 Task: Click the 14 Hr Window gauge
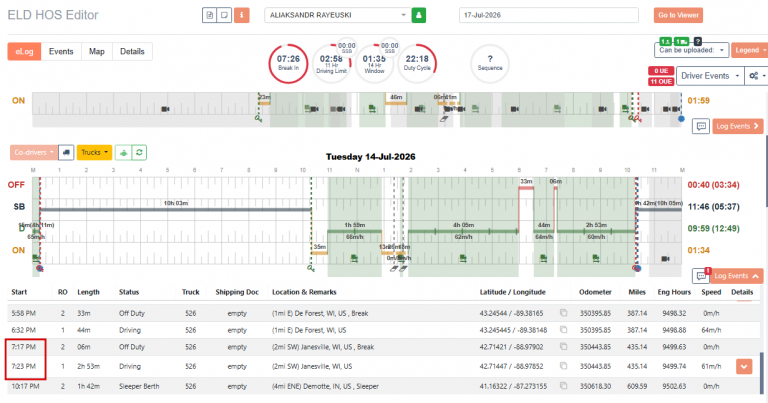click(x=374, y=64)
